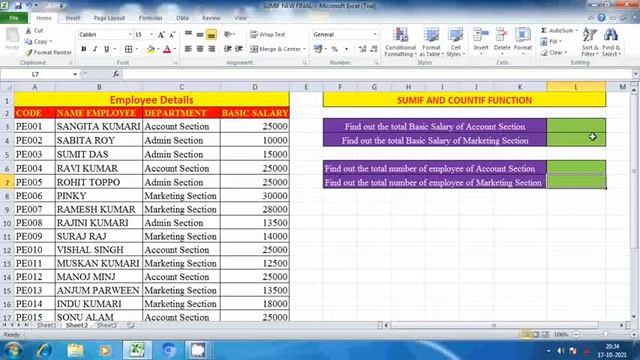Image resolution: width=640 pixels, height=360 pixels.
Task: Adjust the zoom slider in status bar
Action: [x=605, y=334]
